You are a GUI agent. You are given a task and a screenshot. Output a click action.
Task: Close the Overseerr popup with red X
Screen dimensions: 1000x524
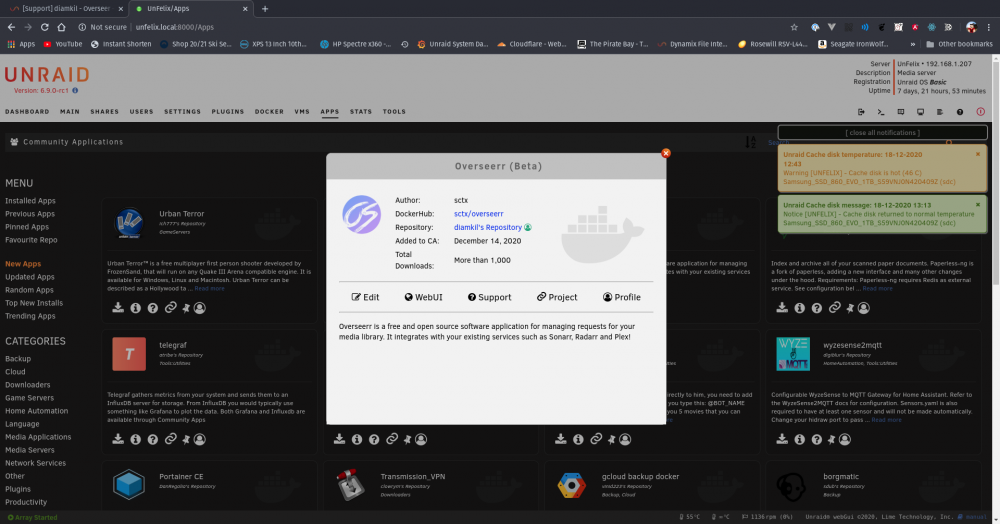666,153
